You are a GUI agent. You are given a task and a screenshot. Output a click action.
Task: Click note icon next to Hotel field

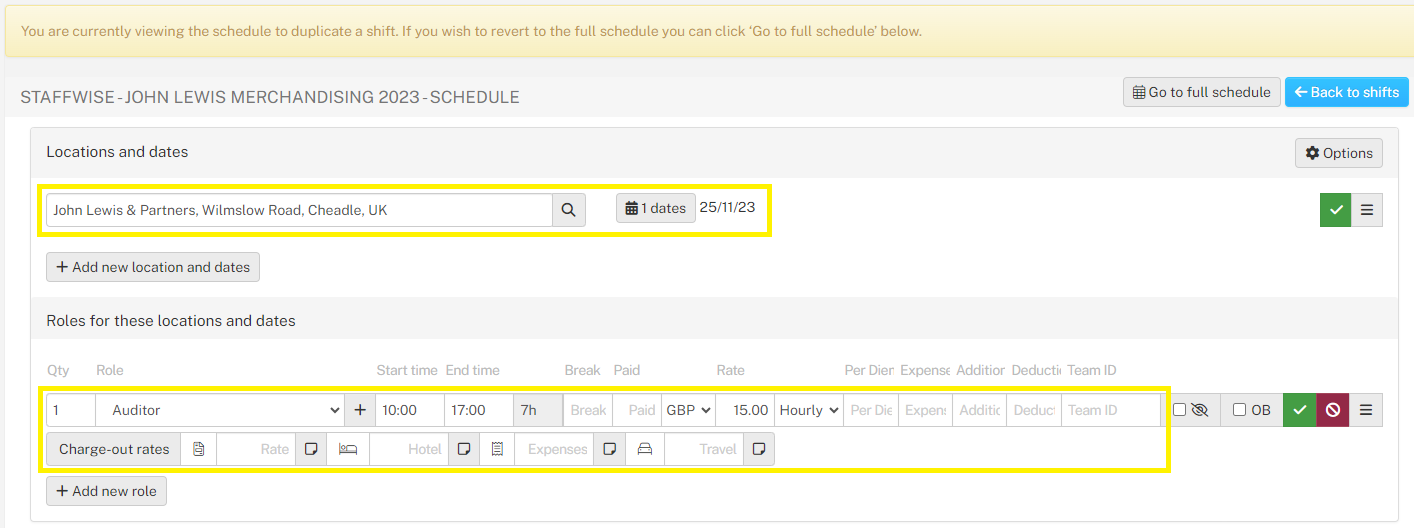464,449
